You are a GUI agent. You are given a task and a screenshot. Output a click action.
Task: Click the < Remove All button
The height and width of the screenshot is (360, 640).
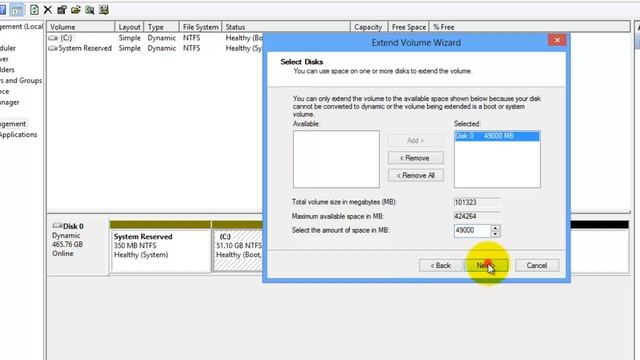click(416, 176)
